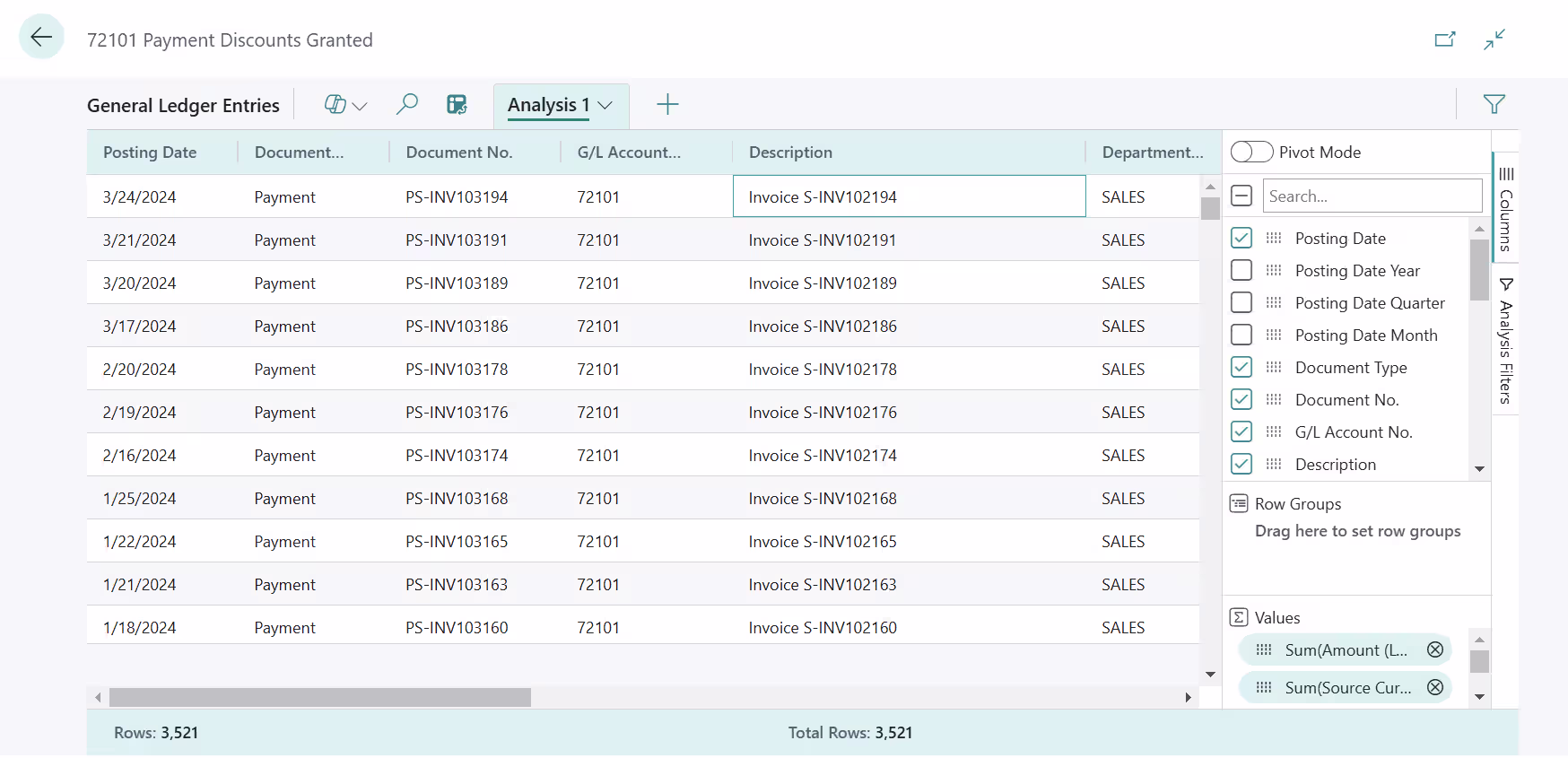Open the Analysis Filters side tab
This screenshot has height=758, width=1568.
click(x=1506, y=341)
